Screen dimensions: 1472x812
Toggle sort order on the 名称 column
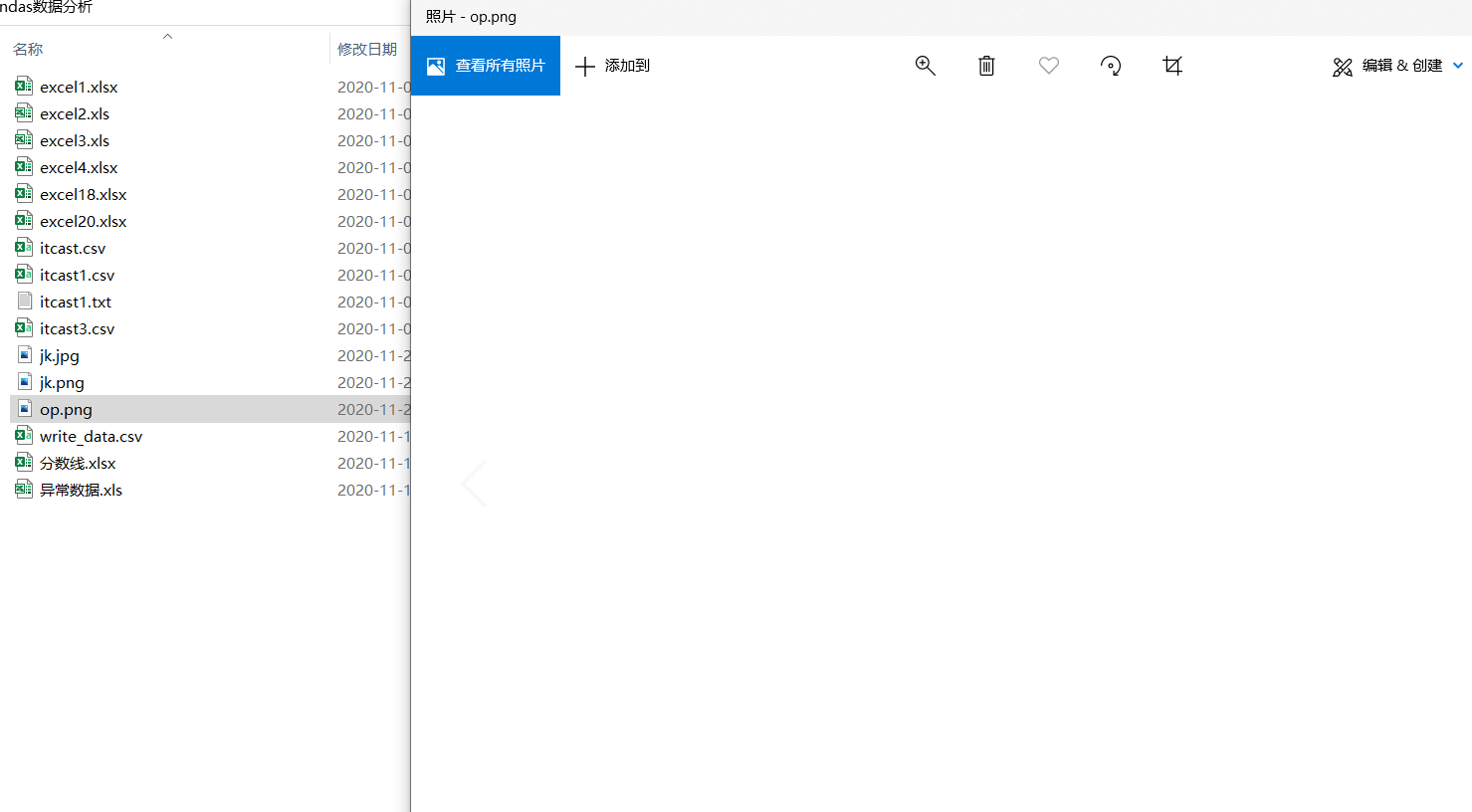[167, 36]
